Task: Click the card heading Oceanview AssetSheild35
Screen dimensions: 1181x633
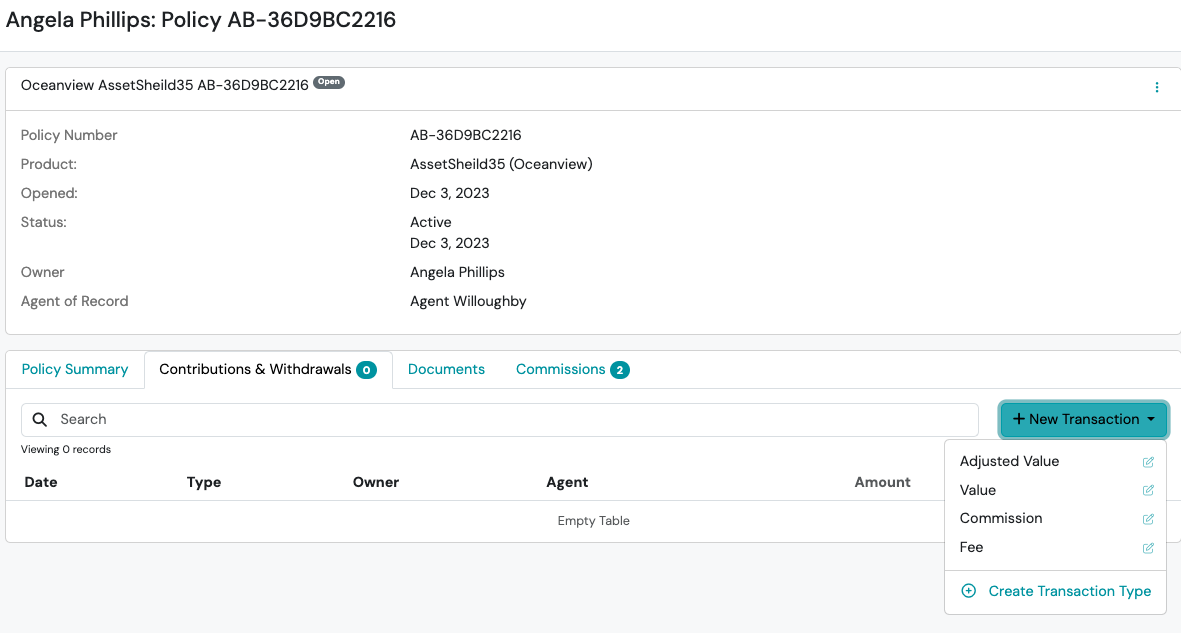Action: (164, 85)
